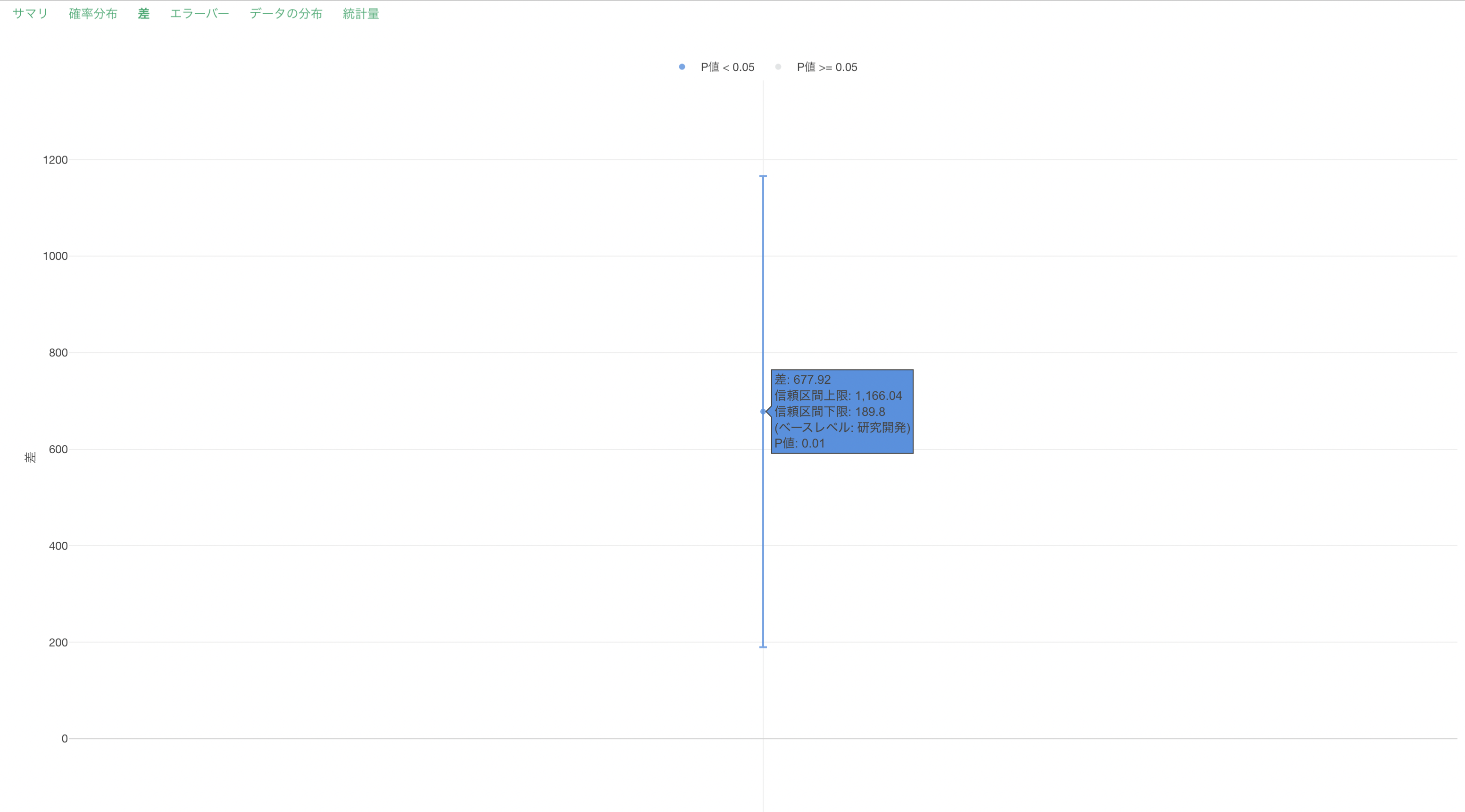Viewport: 1465px width, 812px height.
Task: Click the 400 y-axis tick label
Action: click(58, 546)
